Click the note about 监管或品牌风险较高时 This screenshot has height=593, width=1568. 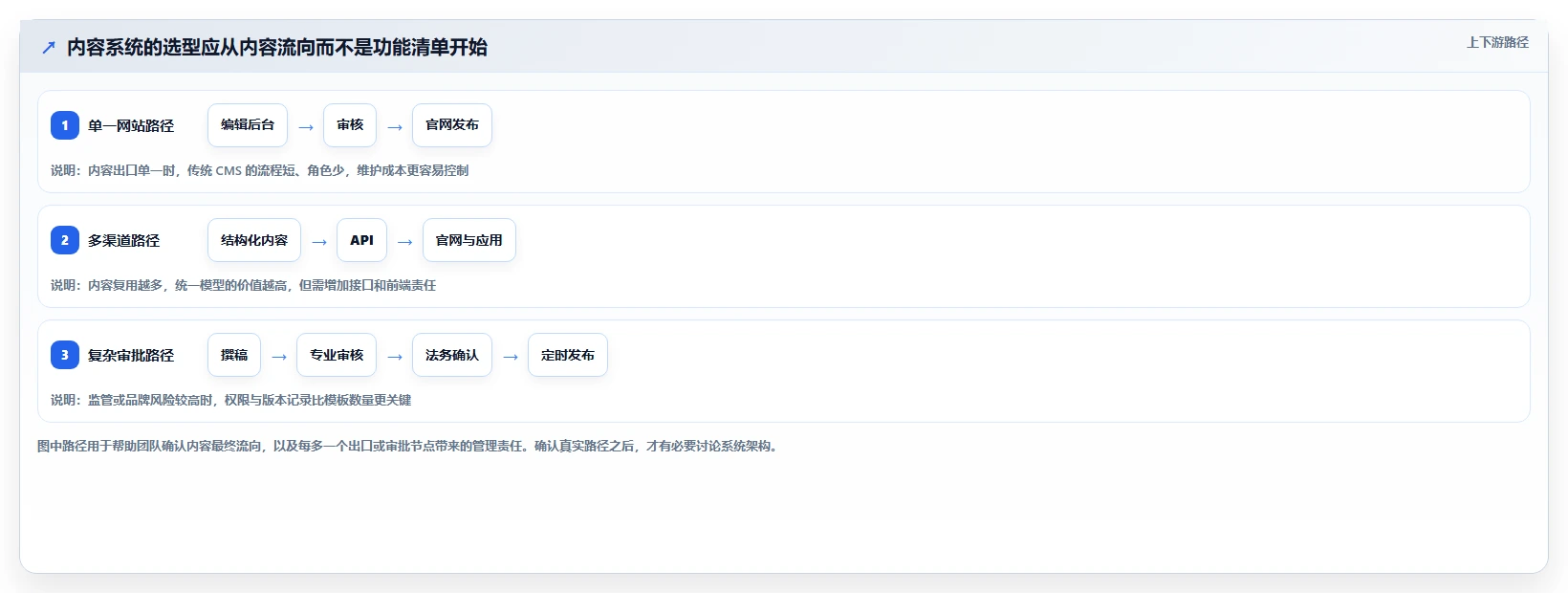pyautogui.click(x=230, y=400)
